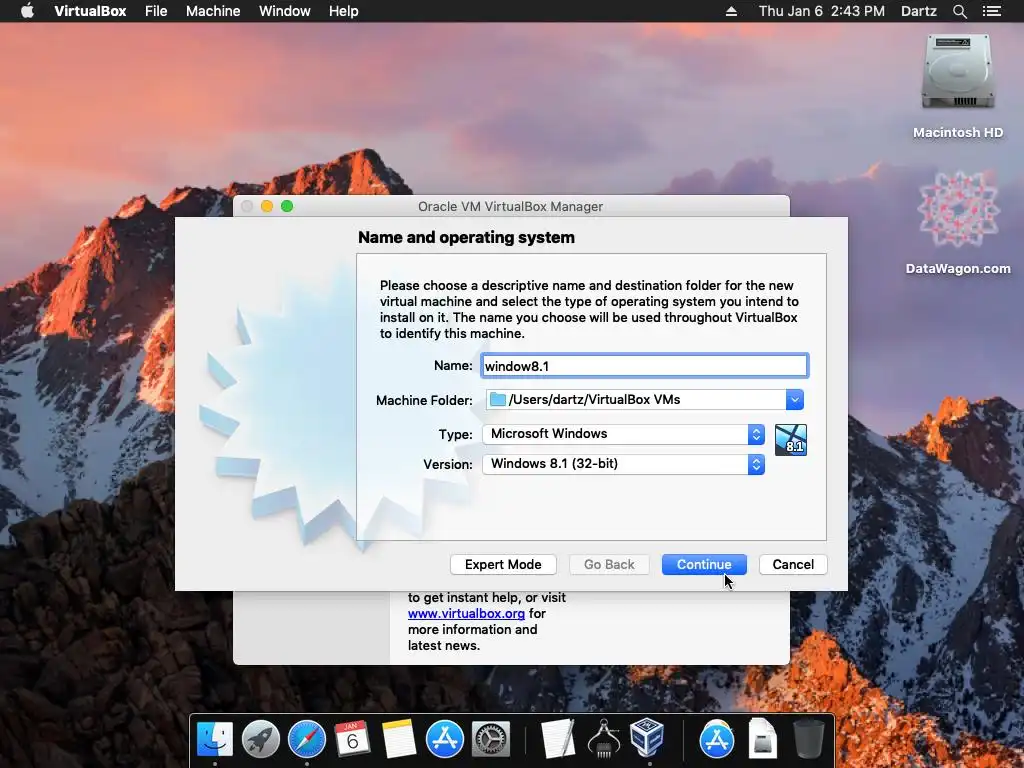Open Finder from the Dock

click(x=215, y=739)
